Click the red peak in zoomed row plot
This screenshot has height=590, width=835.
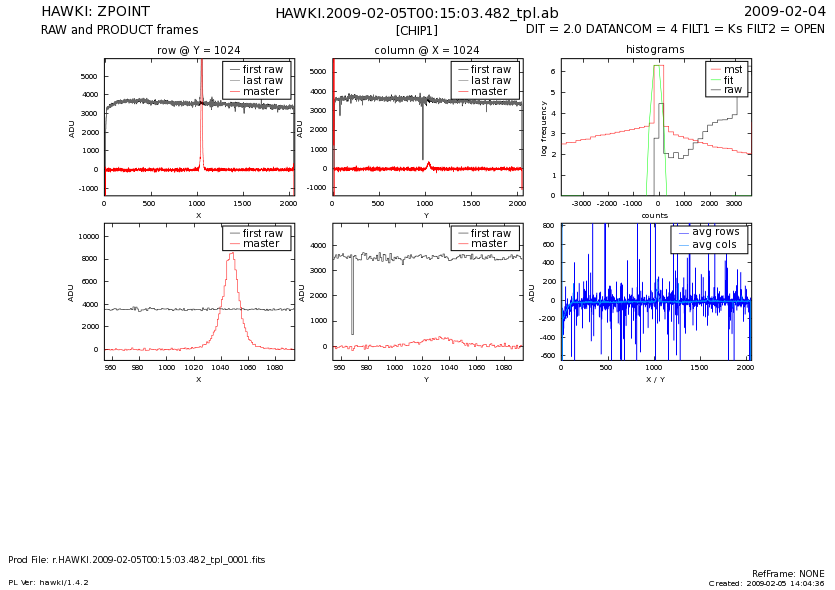click(232, 256)
